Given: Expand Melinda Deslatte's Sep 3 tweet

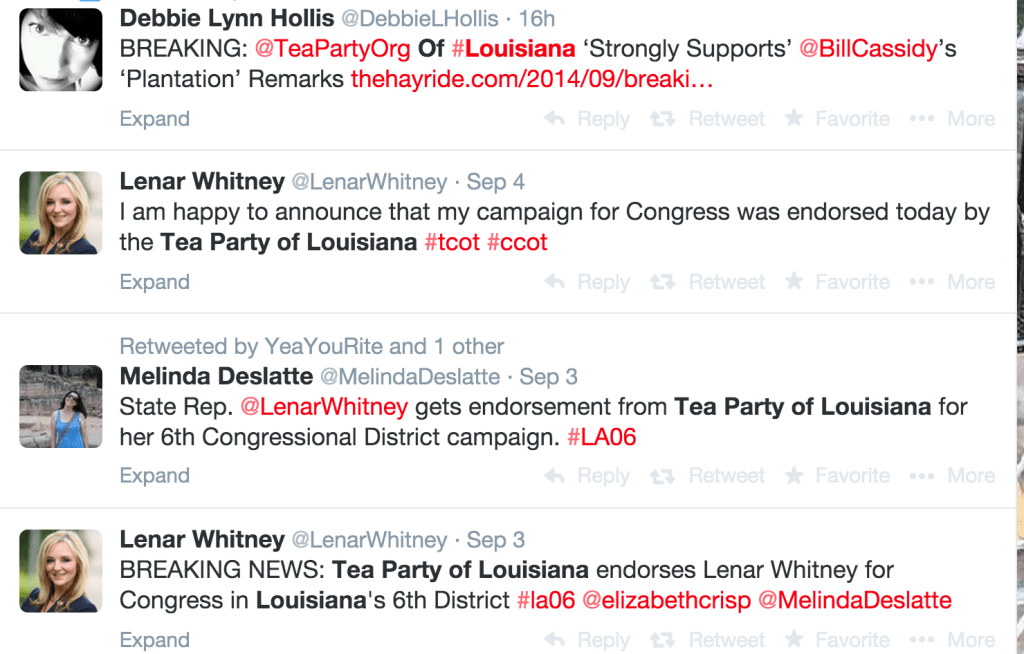Looking at the screenshot, I should 154,475.
